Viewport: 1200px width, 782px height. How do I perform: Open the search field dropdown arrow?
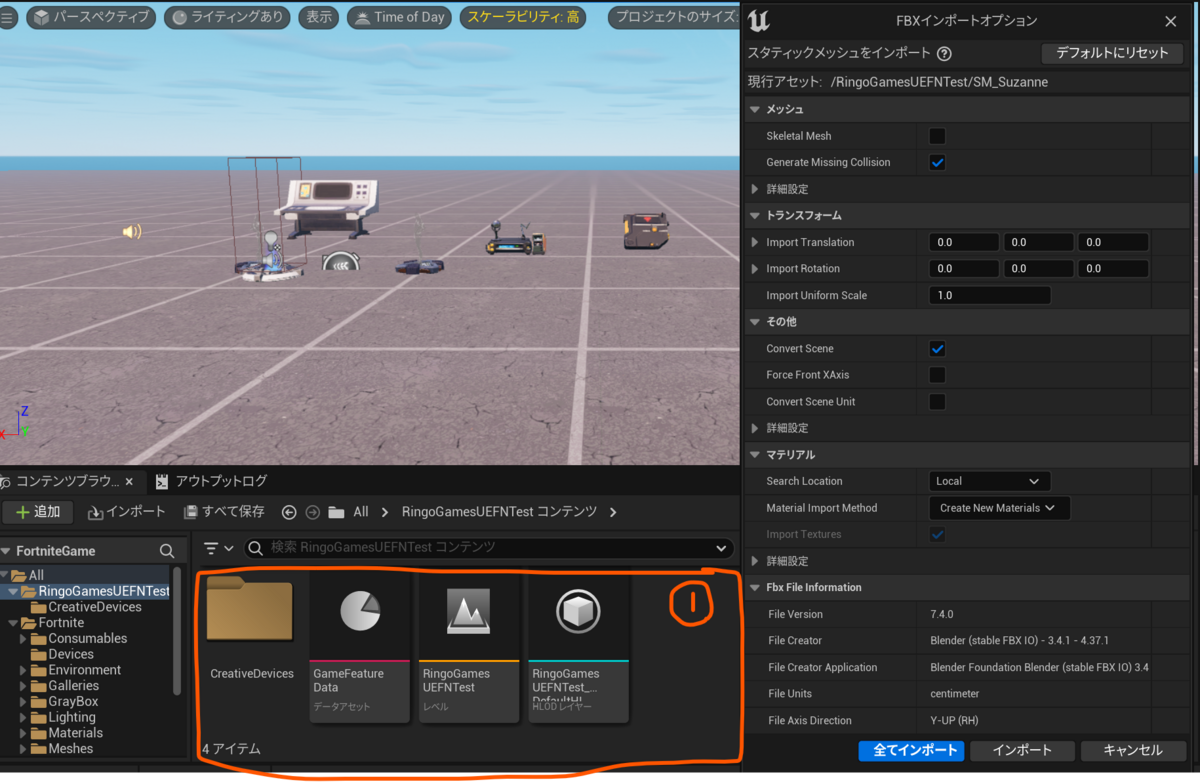(721, 548)
